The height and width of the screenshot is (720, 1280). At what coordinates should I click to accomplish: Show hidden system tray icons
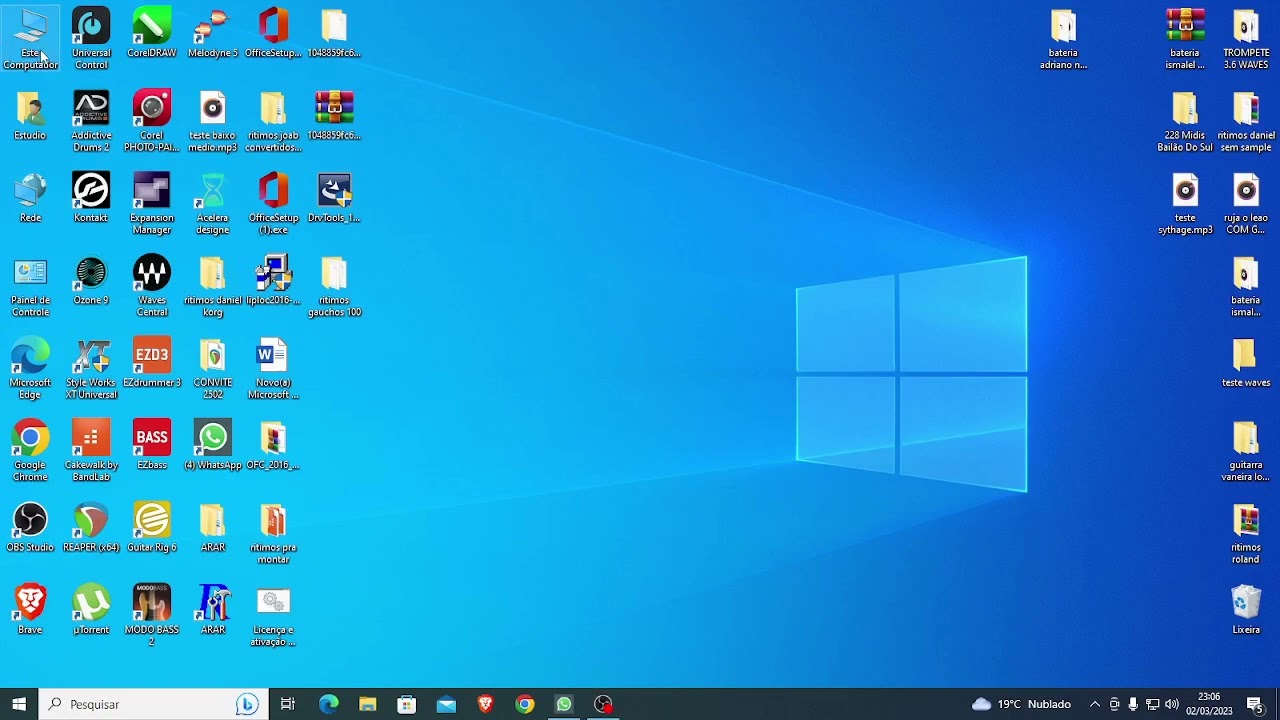(1095, 704)
